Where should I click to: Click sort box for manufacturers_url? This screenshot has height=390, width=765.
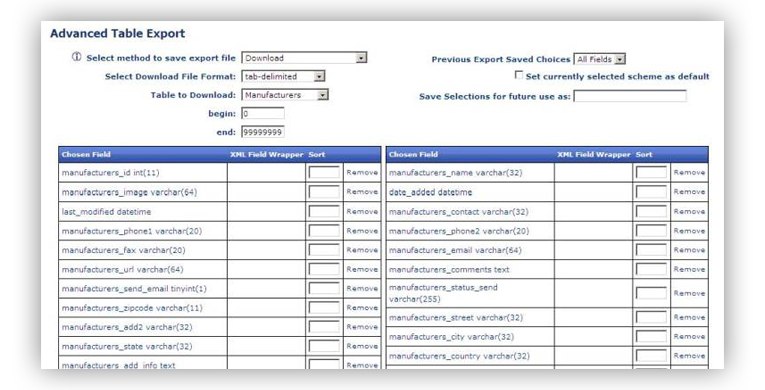(x=324, y=269)
